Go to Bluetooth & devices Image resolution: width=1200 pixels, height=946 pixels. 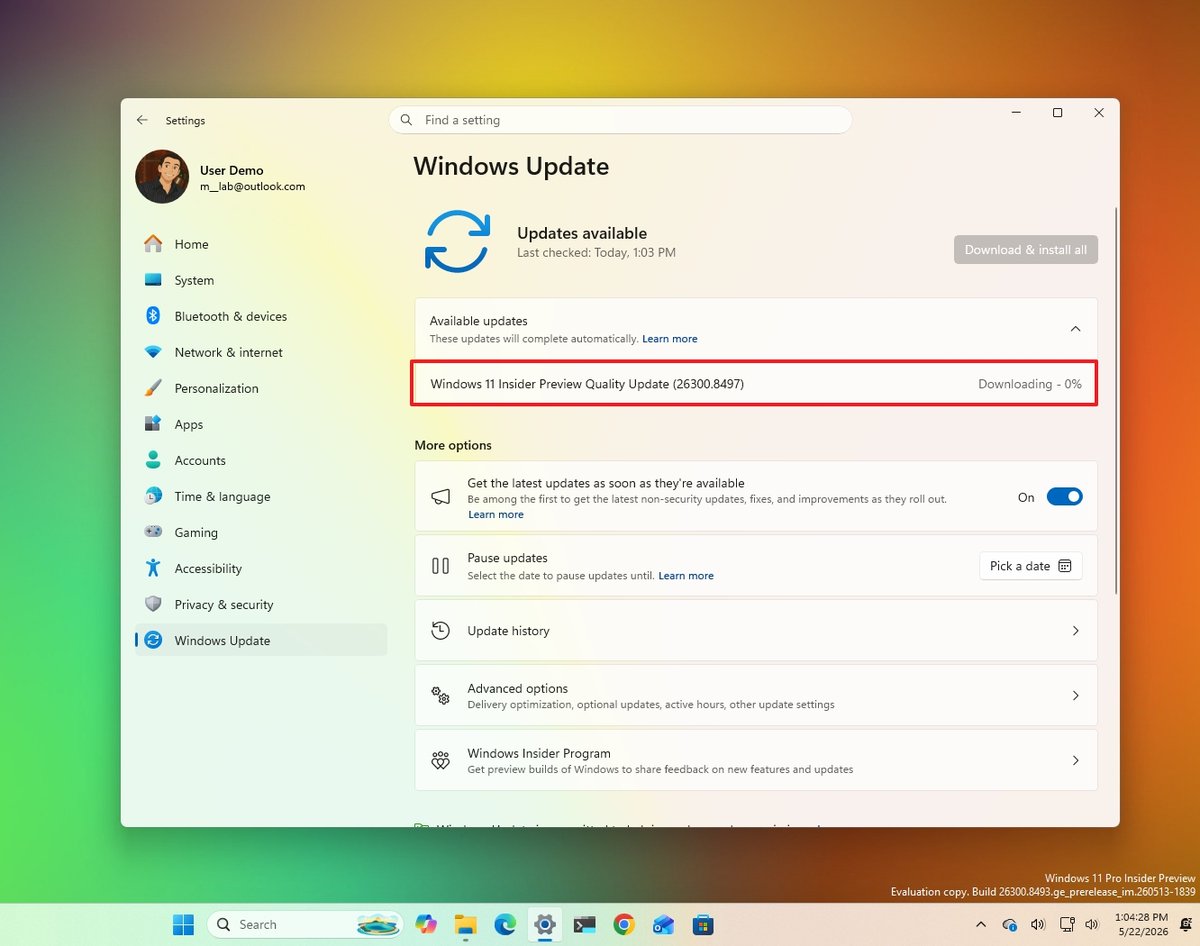click(260, 316)
